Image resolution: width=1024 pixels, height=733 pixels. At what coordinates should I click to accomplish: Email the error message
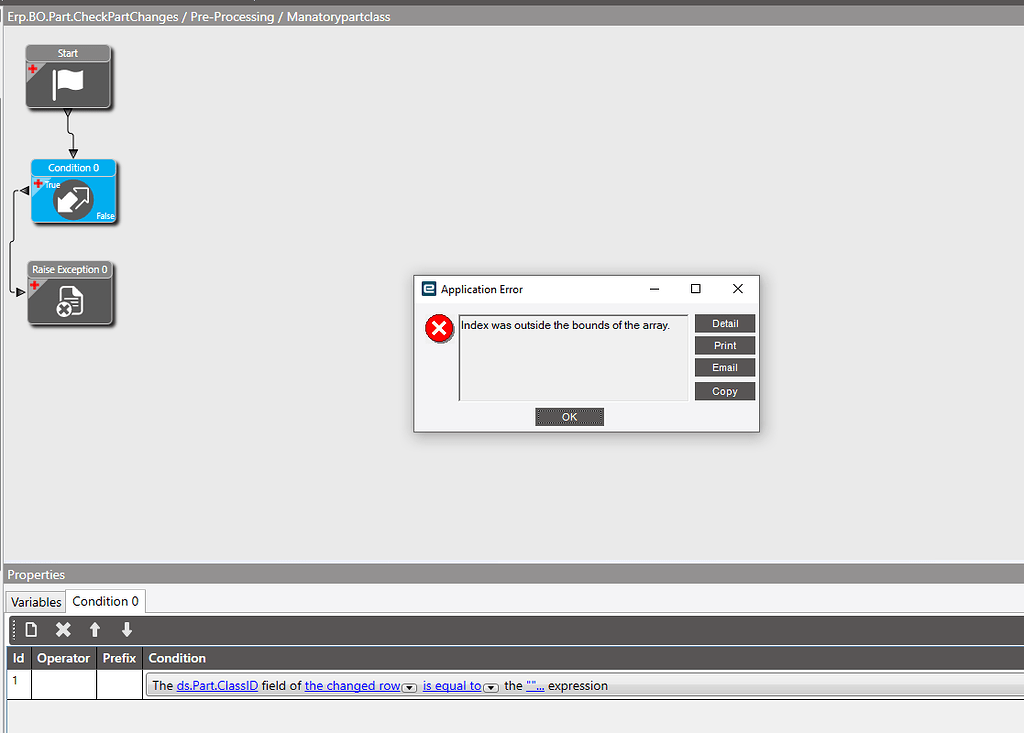tap(724, 367)
